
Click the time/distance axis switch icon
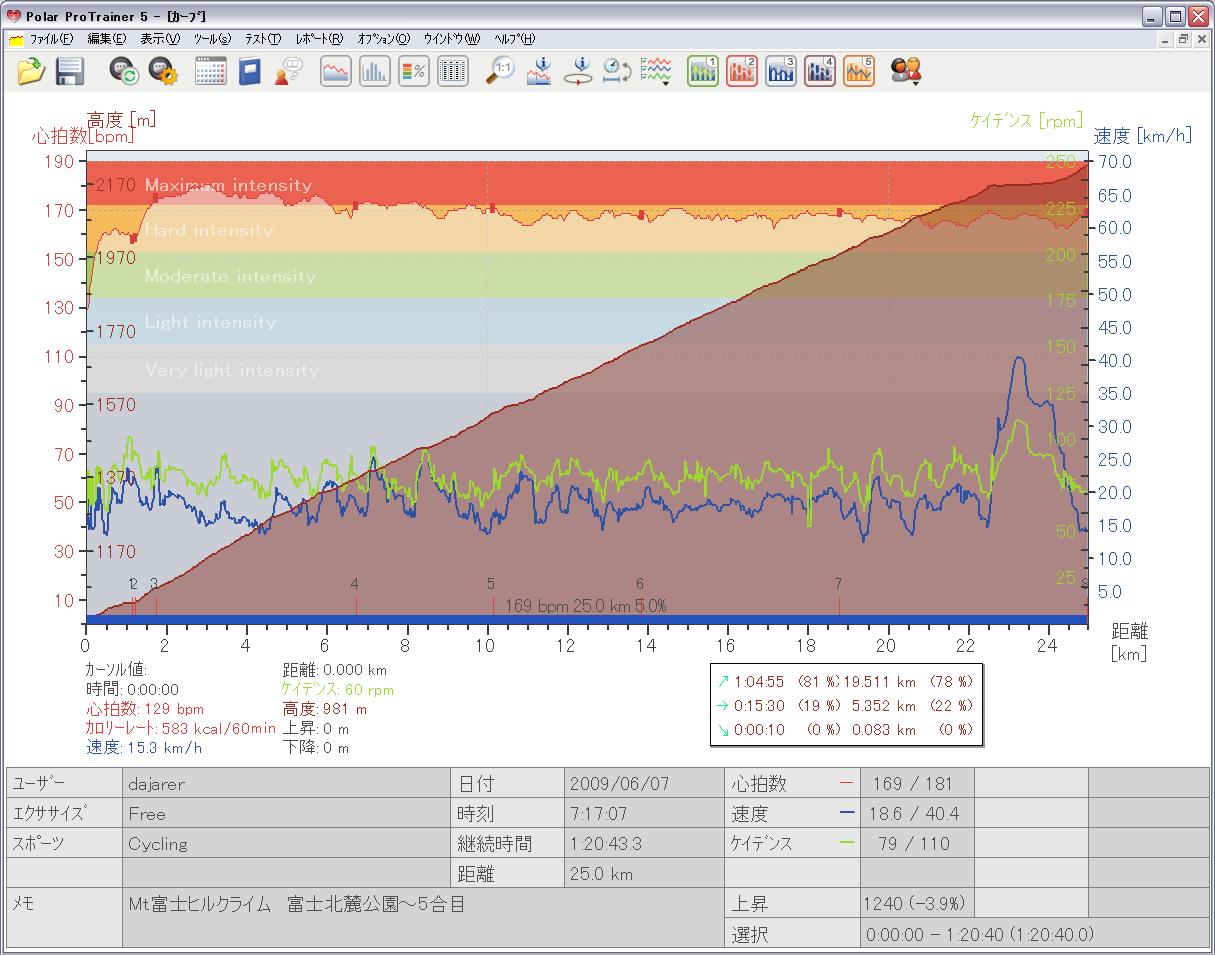[x=617, y=71]
